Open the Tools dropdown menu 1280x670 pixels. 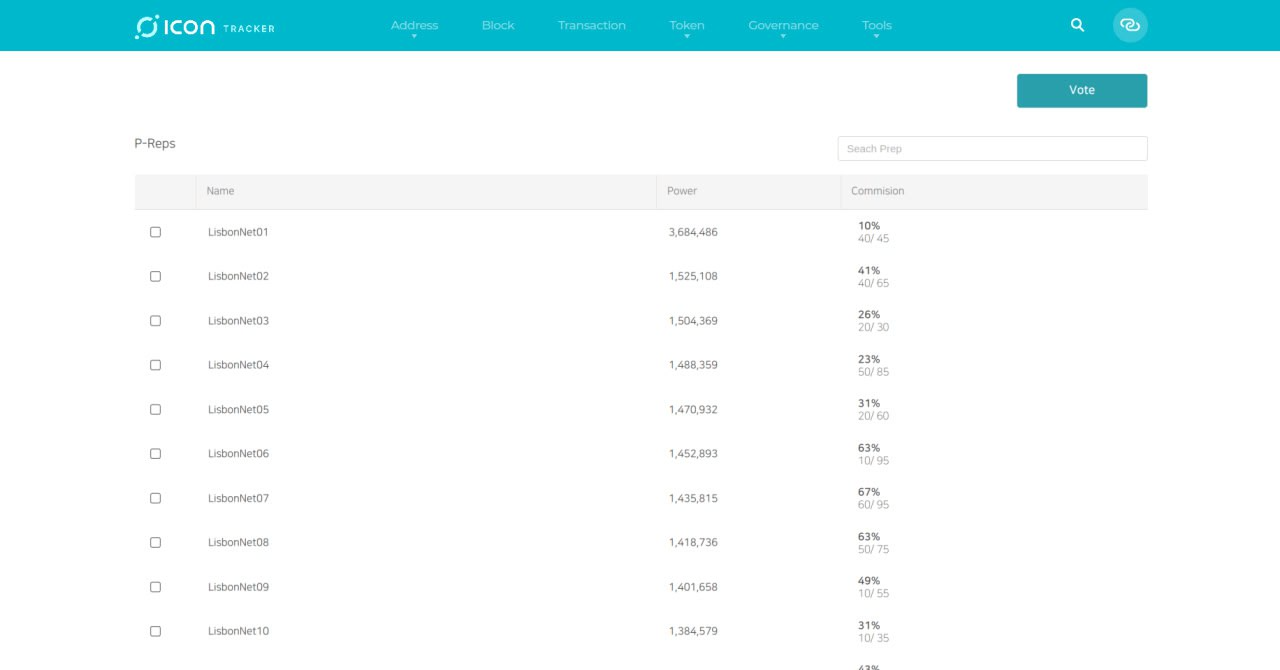pos(876,26)
